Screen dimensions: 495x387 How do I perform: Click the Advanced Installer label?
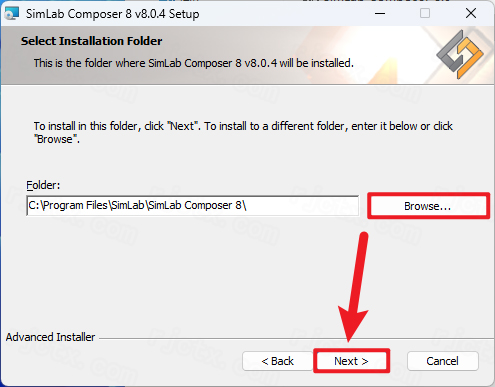(x=50, y=337)
